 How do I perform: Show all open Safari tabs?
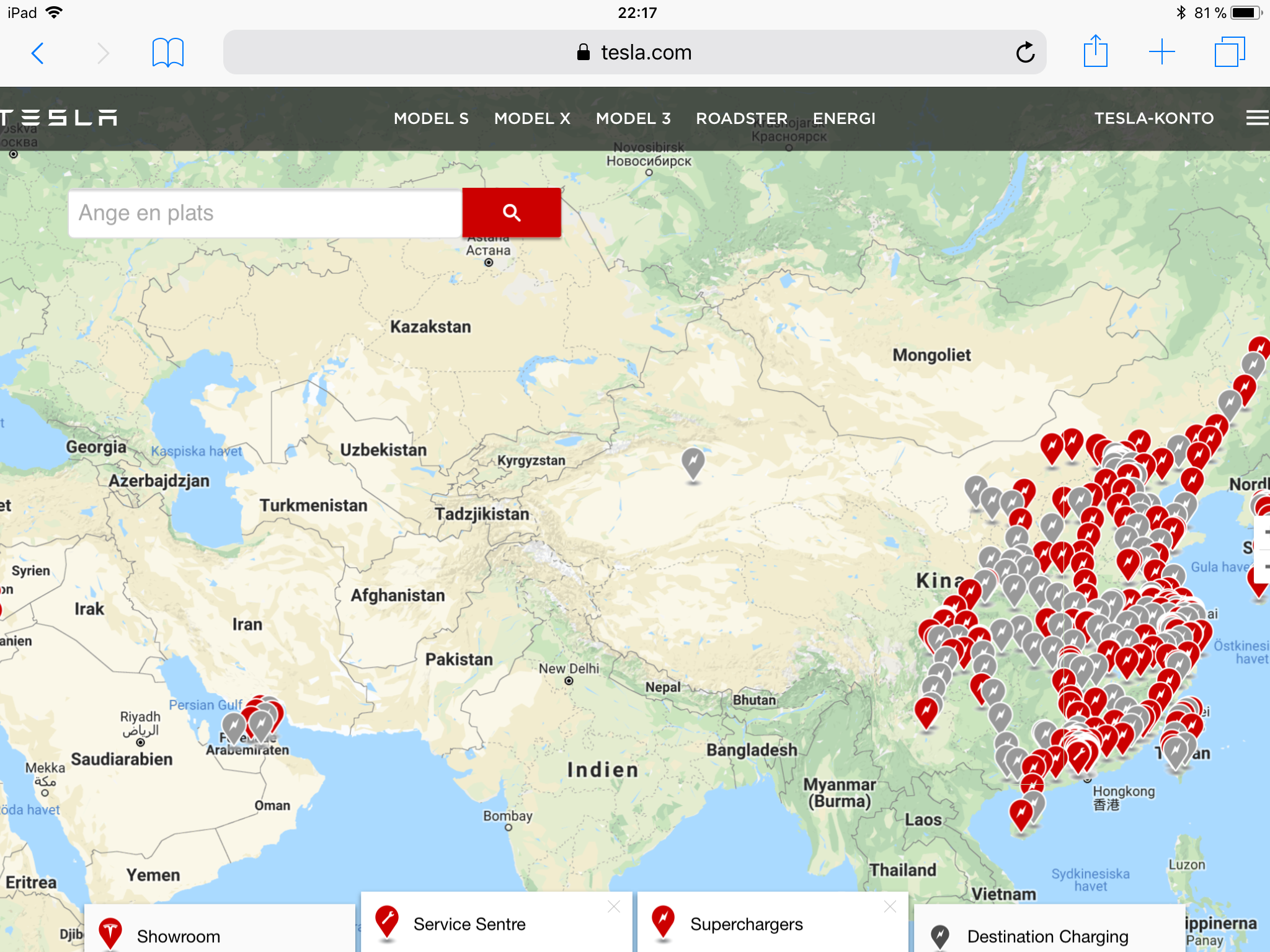click(1230, 52)
